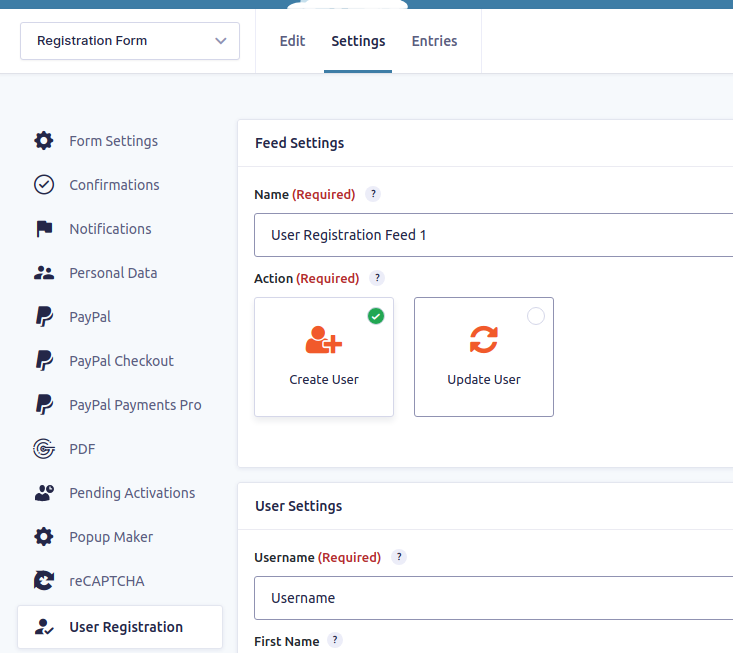Click the Confirmations checkmark icon

44,185
